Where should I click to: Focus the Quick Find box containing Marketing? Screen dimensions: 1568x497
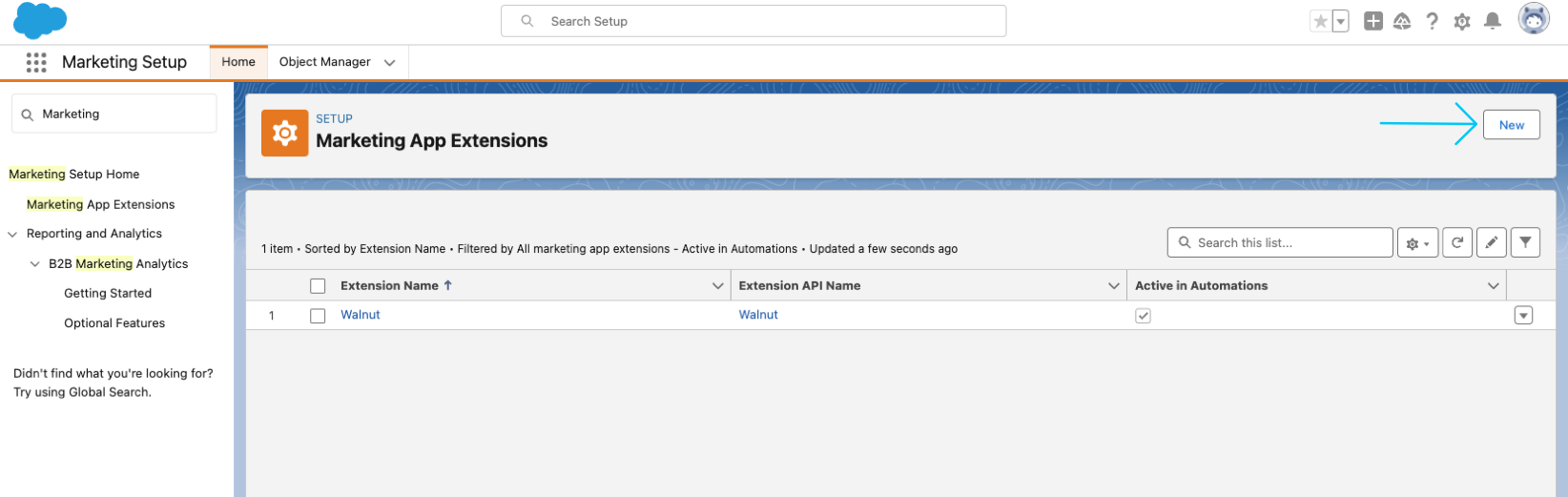pyautogui.click(x=114, y=114)
